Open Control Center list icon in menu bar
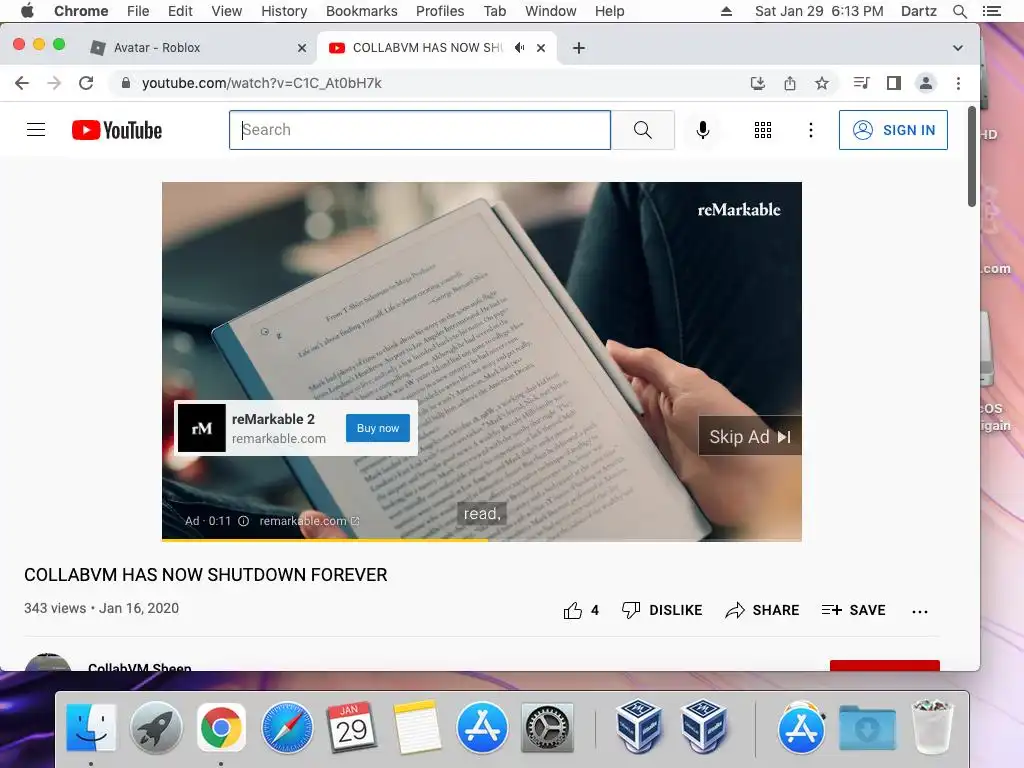The image size is (1024, 768). (991, 11)
